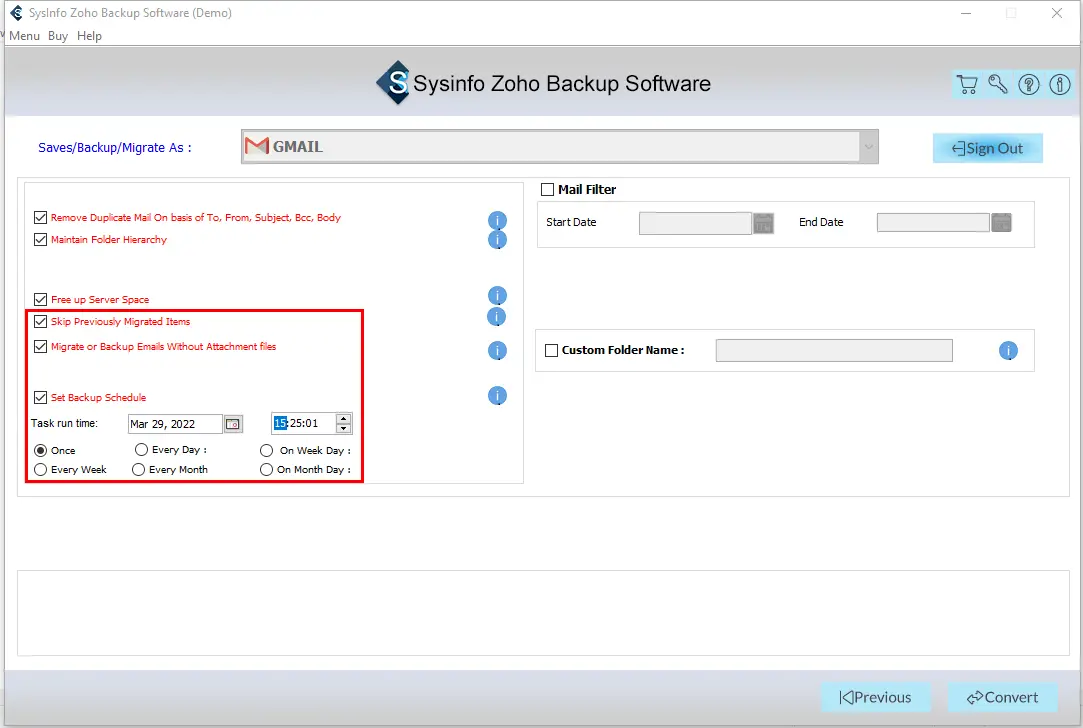Screen dimensions: 1083x728
Task: Disable Free up Server Space
Action: pyautogui.click(x=40, y=300)
